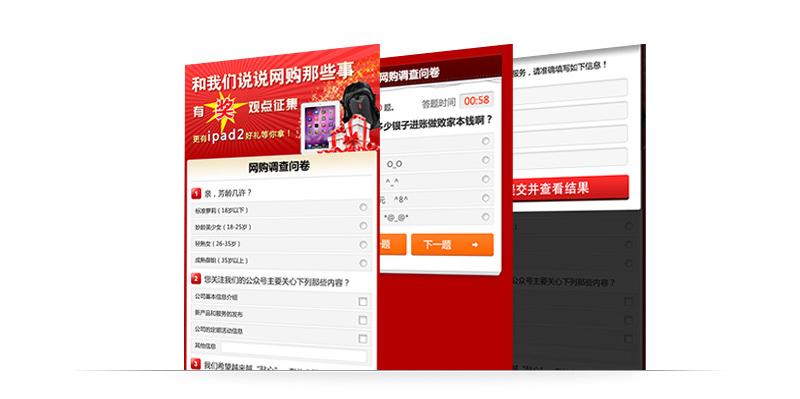Click the red 提交并查看结果 button
The width and height of the screenshot is (800, 399).
[570, 188]
